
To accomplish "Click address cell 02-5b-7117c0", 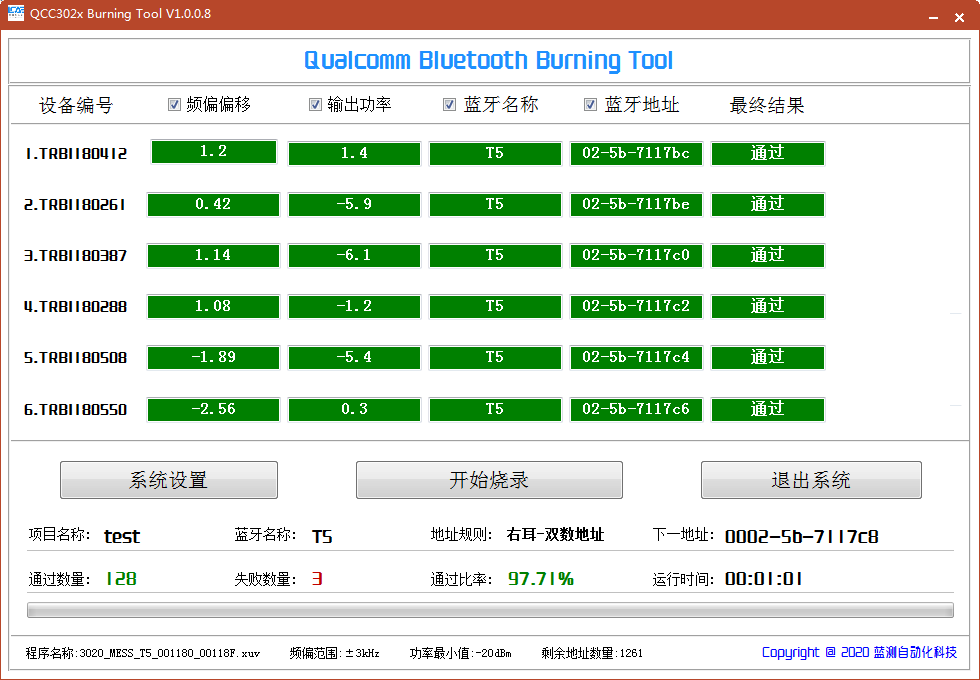I will 636,256.
